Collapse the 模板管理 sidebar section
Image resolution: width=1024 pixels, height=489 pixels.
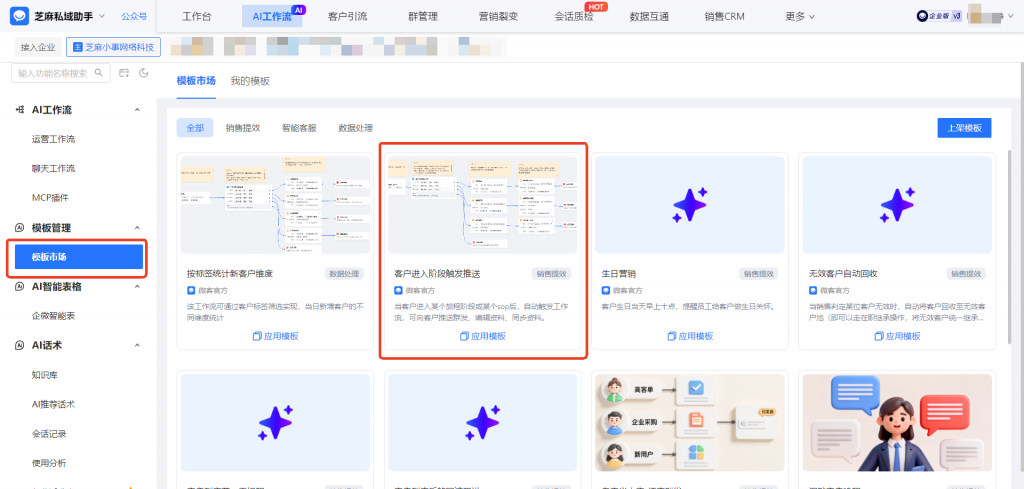tap(137, 227)
